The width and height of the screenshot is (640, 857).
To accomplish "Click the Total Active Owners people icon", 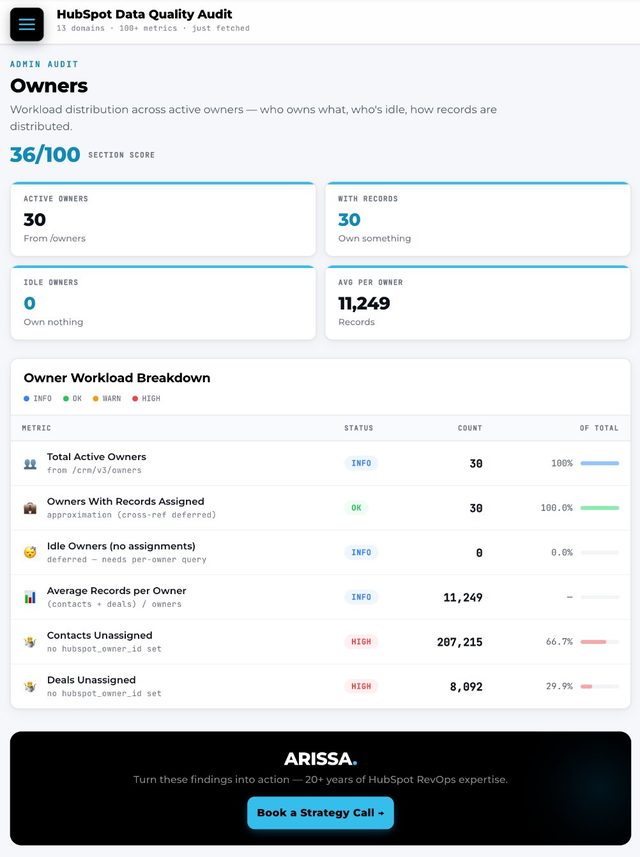I will point(30,463).
